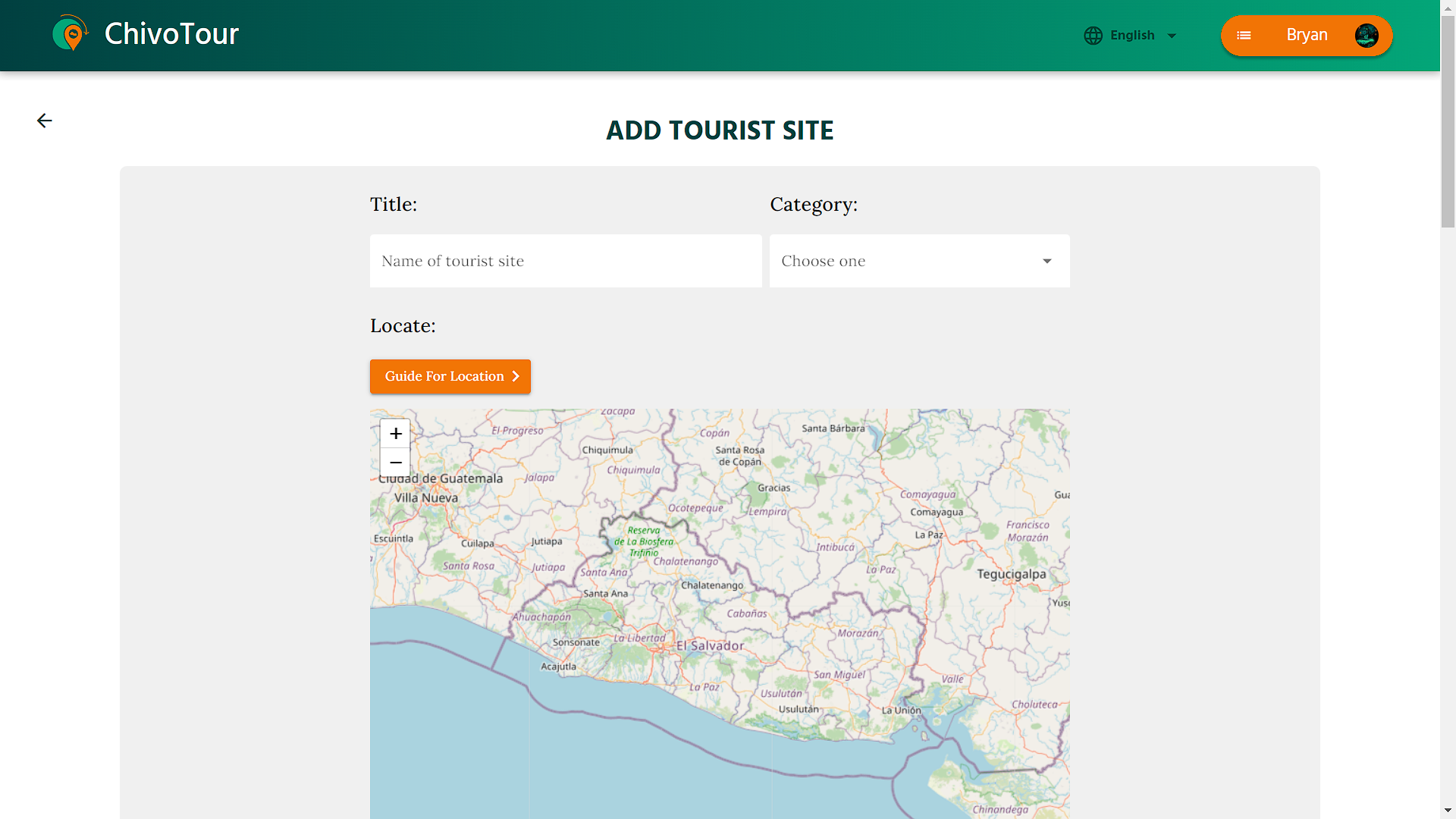Click the scrollbar down arrow
This screenshot has height=819, width=1456.
tap(1448, 811)
